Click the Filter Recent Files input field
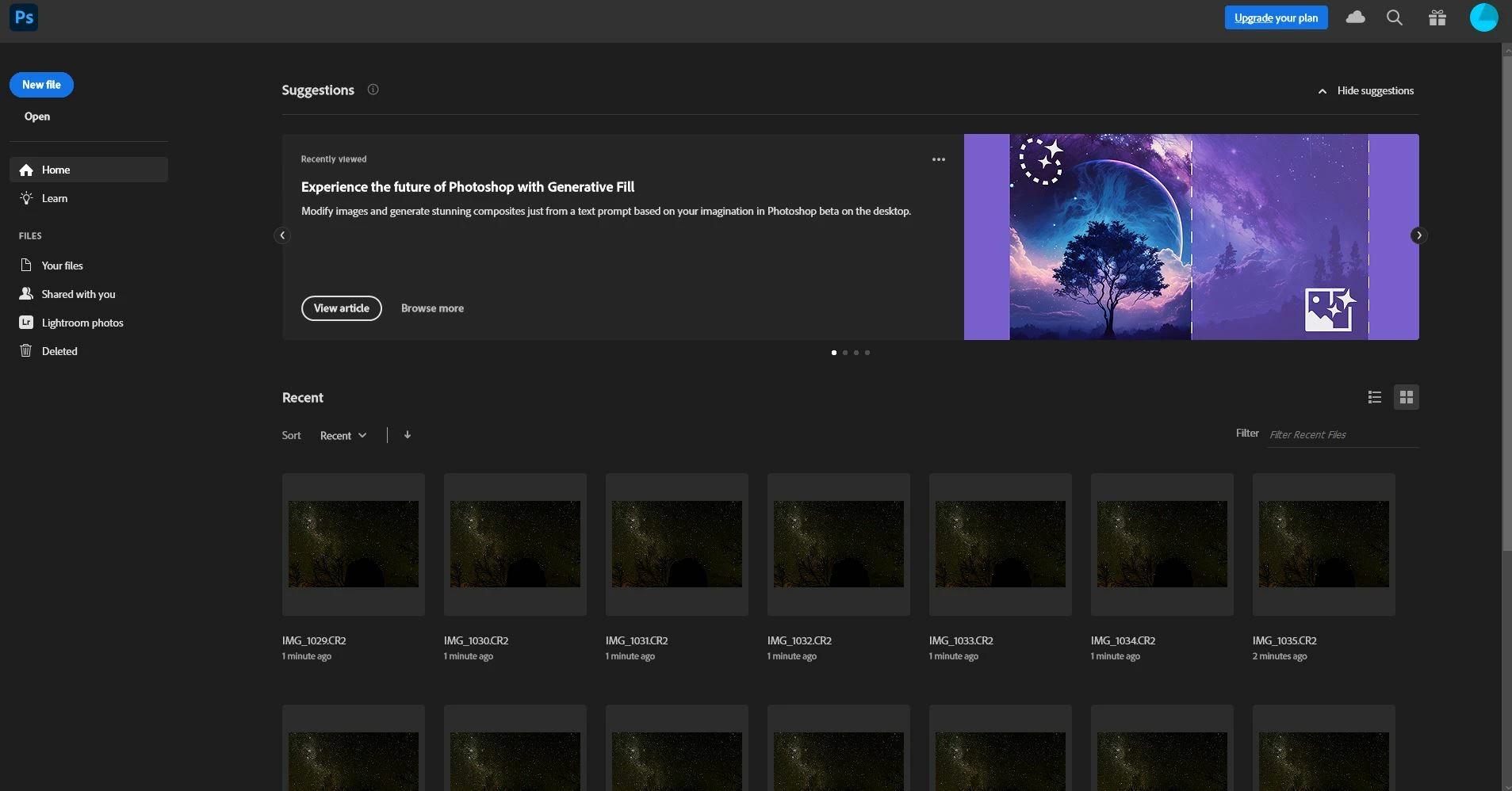The height and width of the screenshot is (791, 1512). click(1342, 434)
